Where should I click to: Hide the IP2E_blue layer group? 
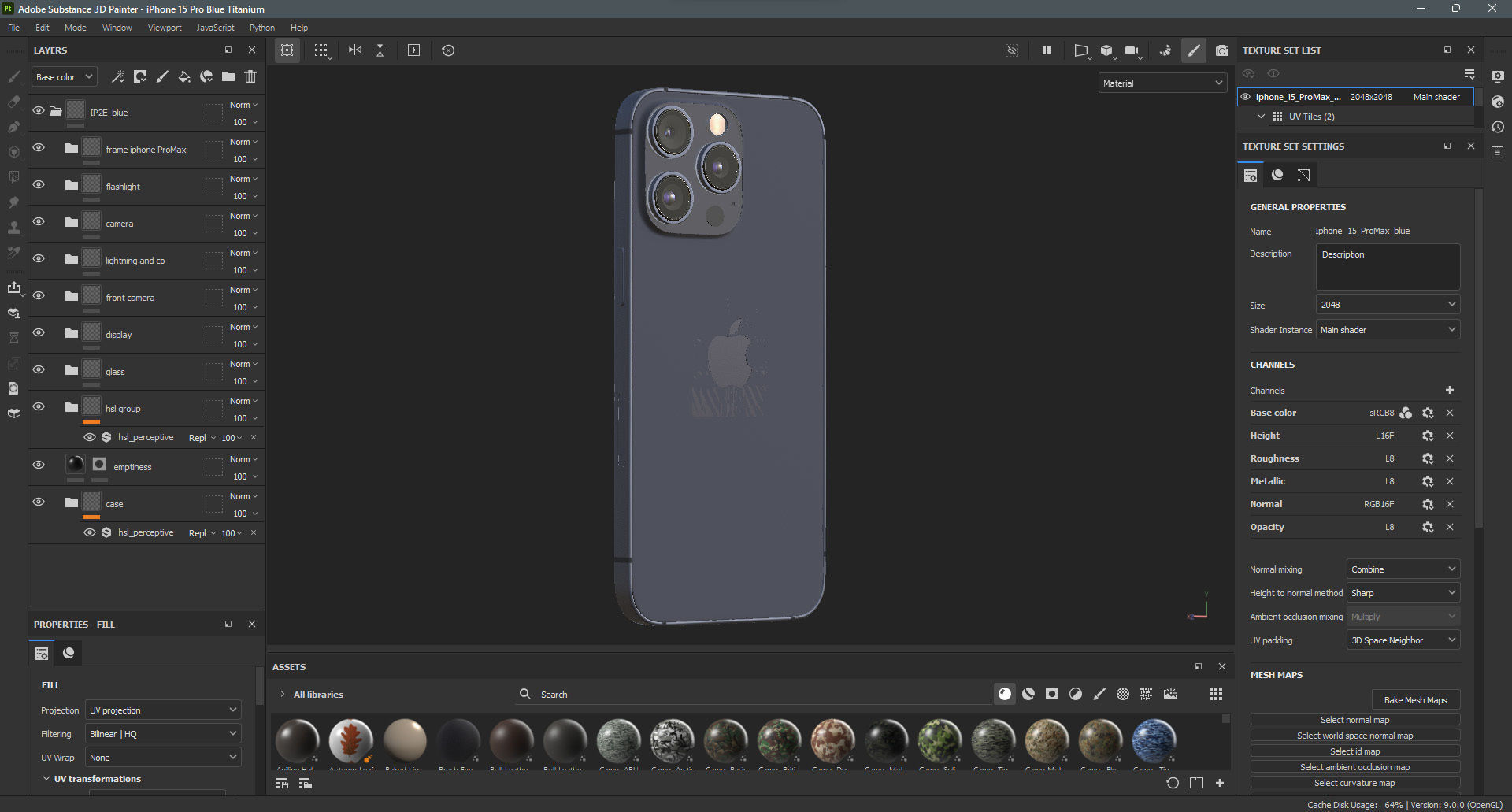click(39, 111)
